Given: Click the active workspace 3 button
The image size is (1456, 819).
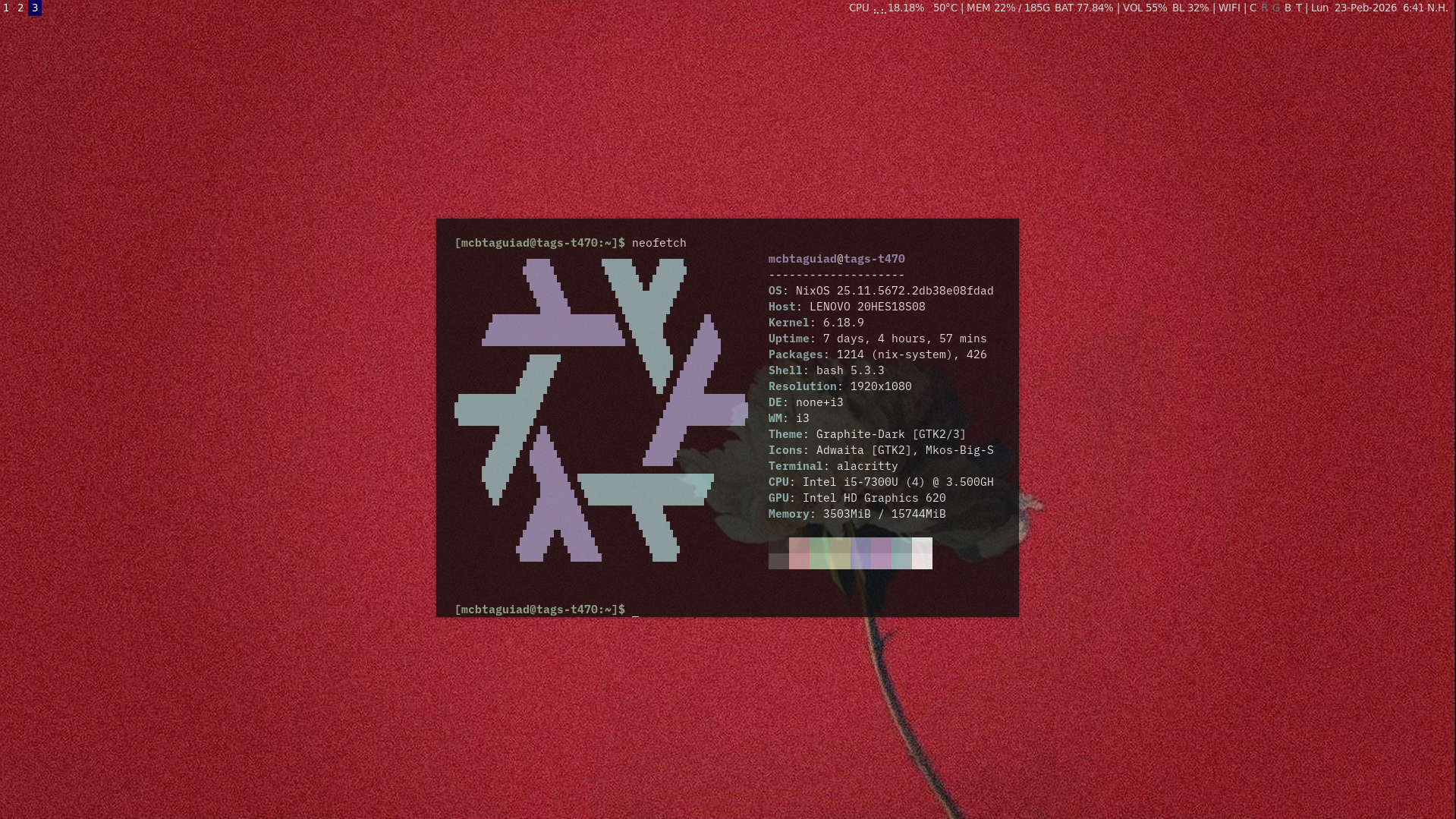Looking at the screenshot, I should tap(35, 8).
